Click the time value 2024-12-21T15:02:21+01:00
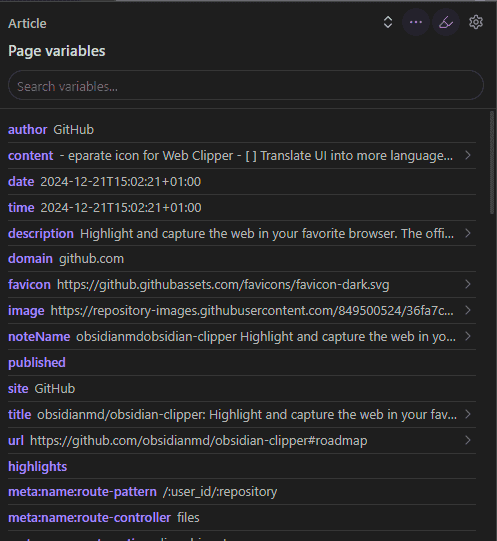497x541 pixels. click(121, 208)
